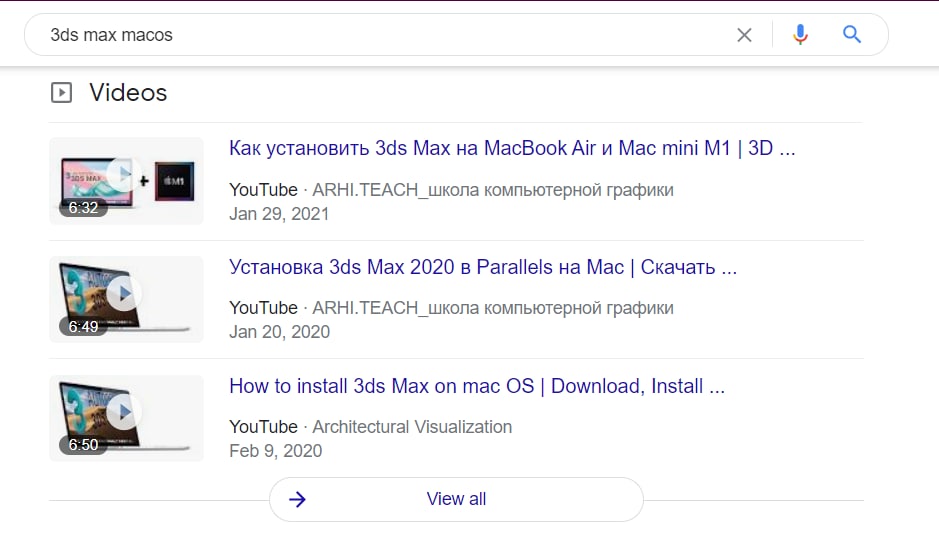This screenshot has width=939, height=559.
Task: Click ARHI.TEACH channel text under Jan 29 video
Action: click(493, 190)
